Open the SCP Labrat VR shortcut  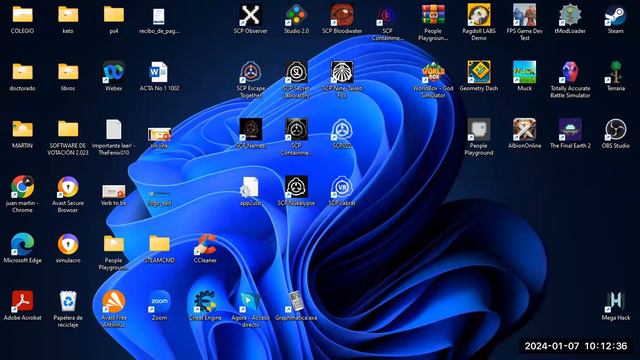(x=342, y=187)
